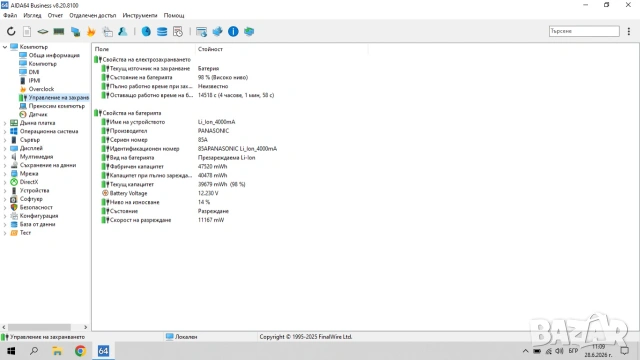Collapse the Компютър tree node

point(5,47)
